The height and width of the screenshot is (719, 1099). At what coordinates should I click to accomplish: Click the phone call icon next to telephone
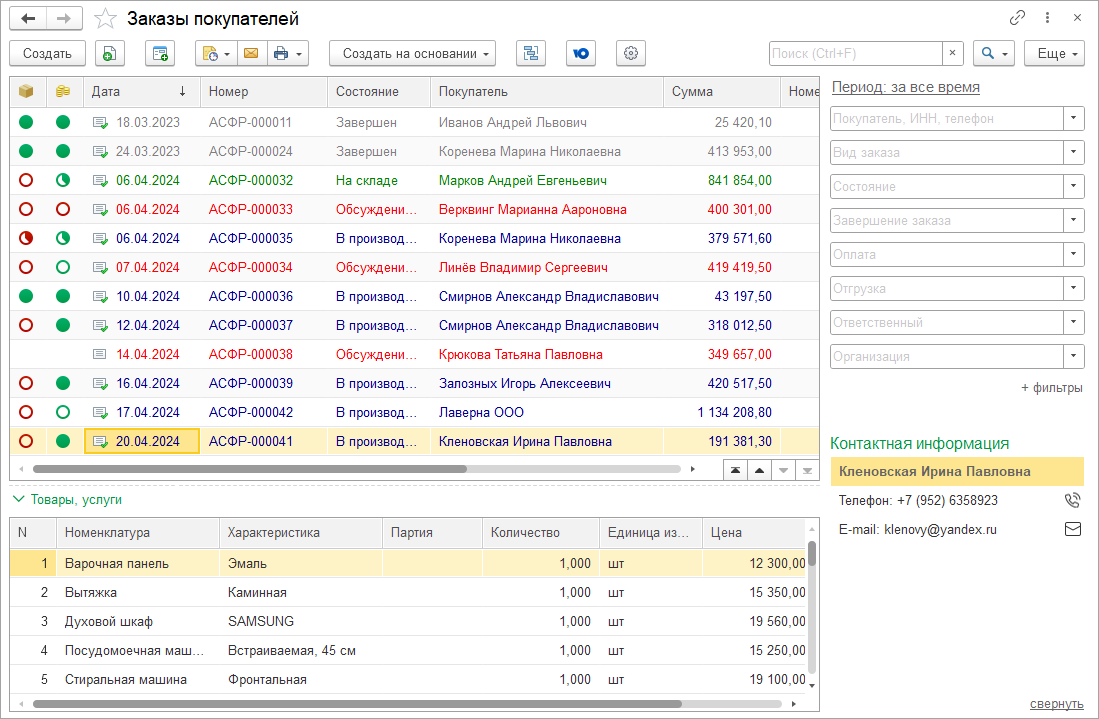pyautogui.click(x=1072, y=501)
